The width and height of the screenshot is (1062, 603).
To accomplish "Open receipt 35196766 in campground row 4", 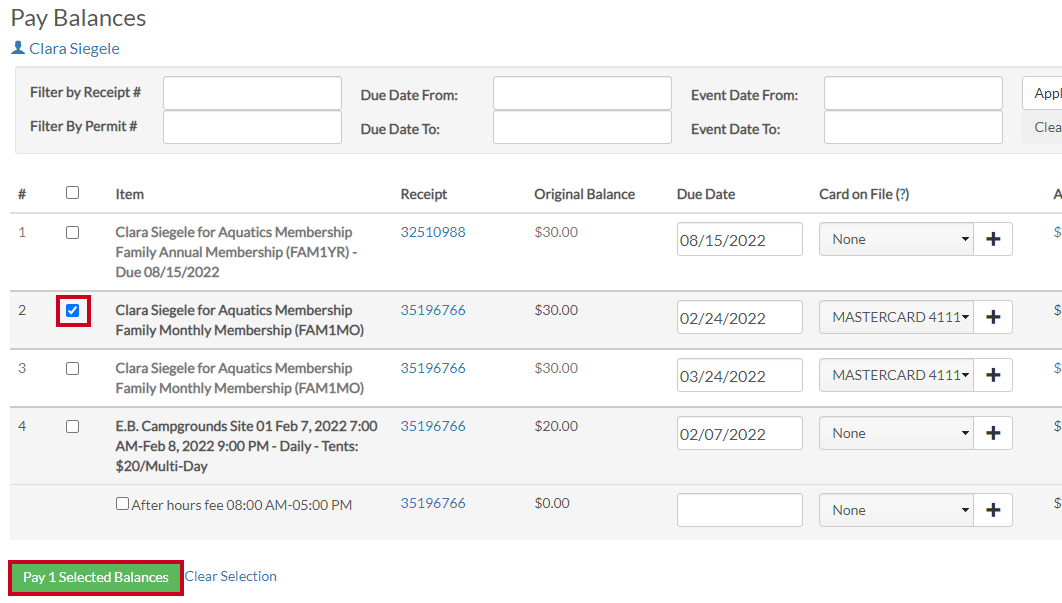I will tap(433, 426).
